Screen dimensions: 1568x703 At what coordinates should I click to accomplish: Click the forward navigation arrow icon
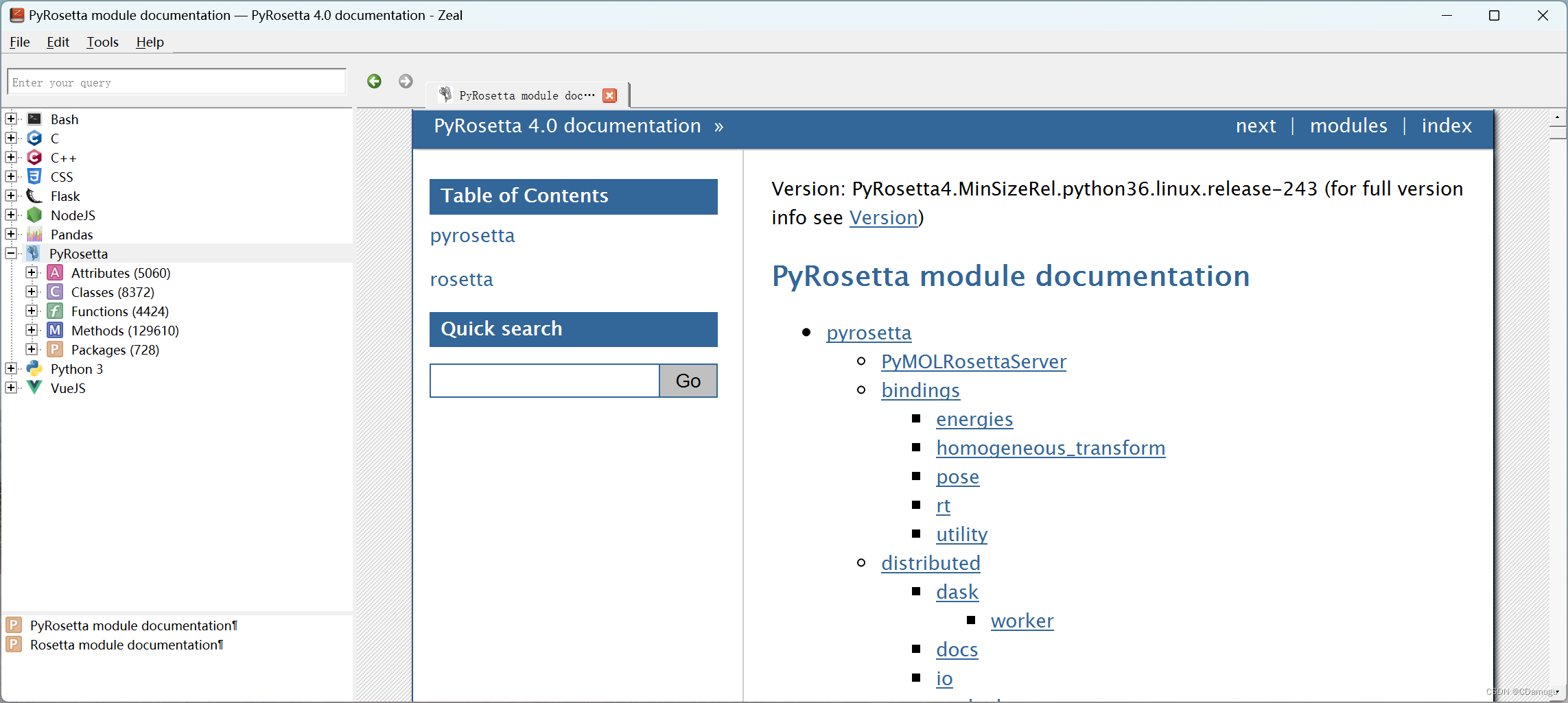(x=406, y=82)
